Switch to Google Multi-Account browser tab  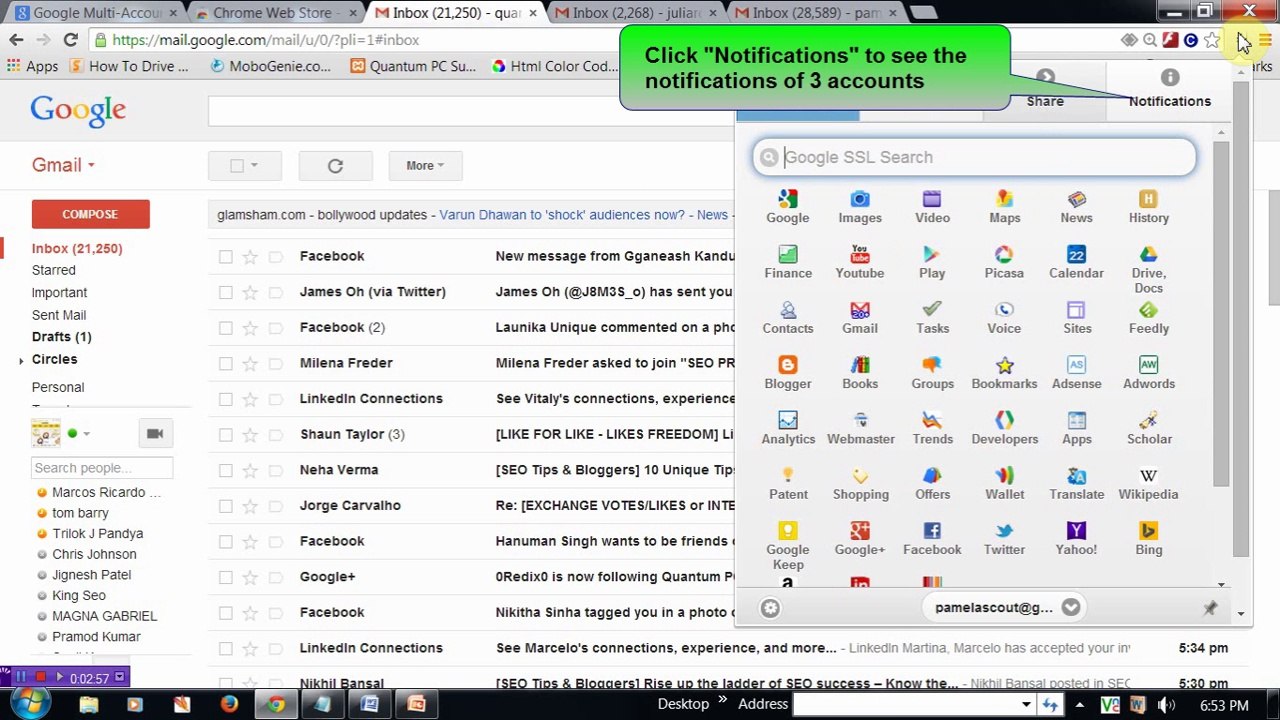[97, 13]
